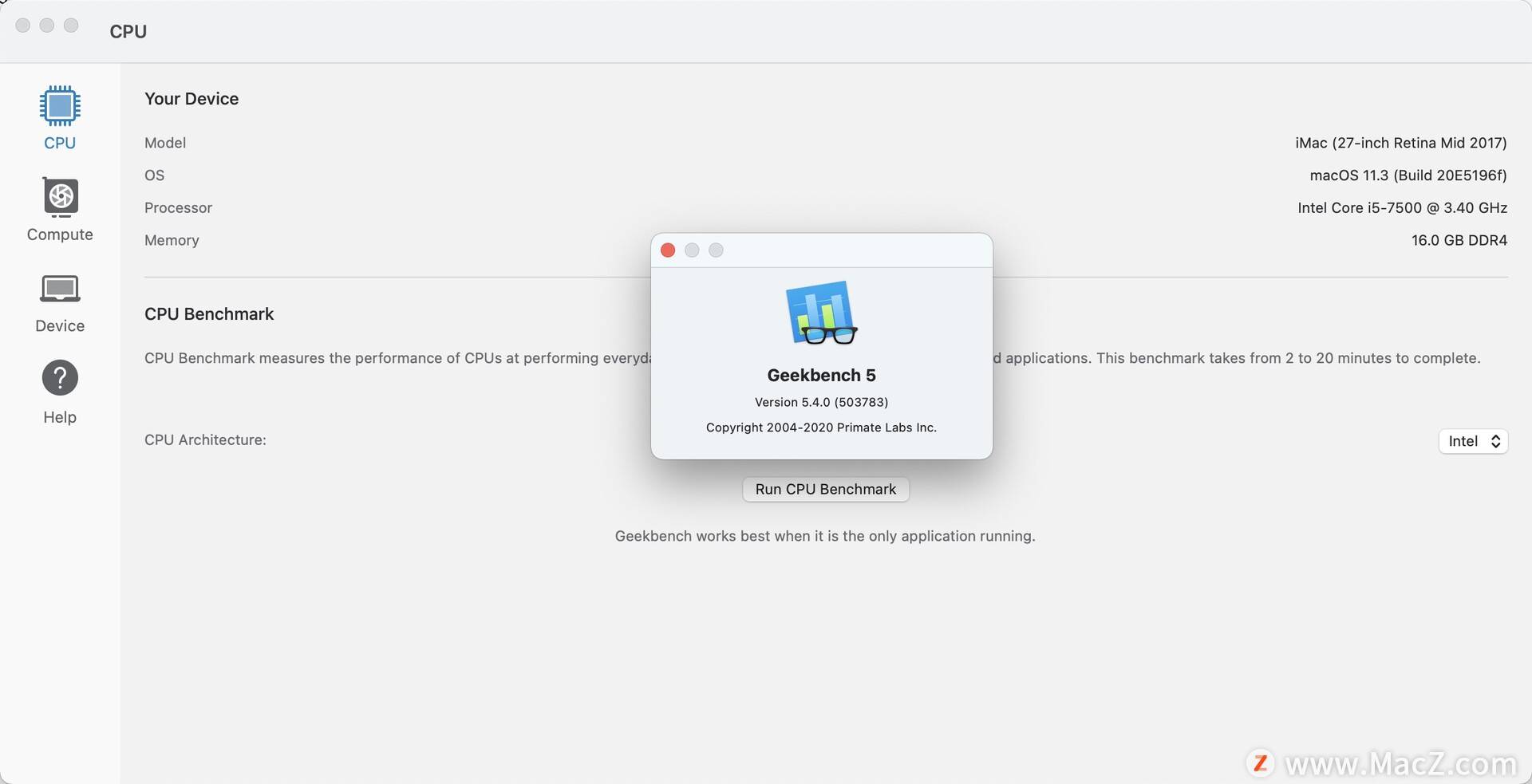This screenshot has height=784, width=1532.
Task: Click the fan icon above Compute
Action: point(59,197)
